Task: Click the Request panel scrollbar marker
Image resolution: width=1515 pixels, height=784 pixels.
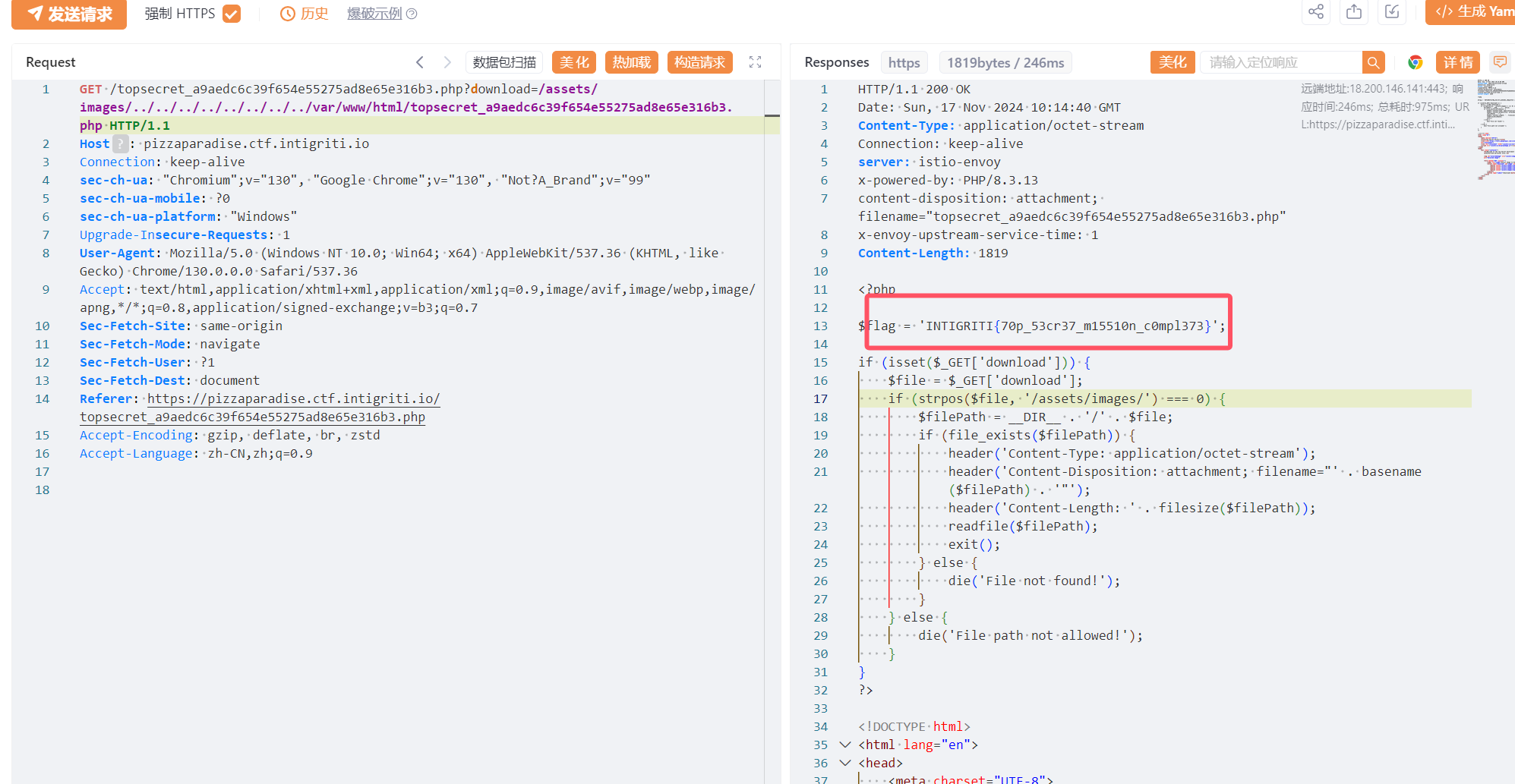Action: [x=772, y=115]
